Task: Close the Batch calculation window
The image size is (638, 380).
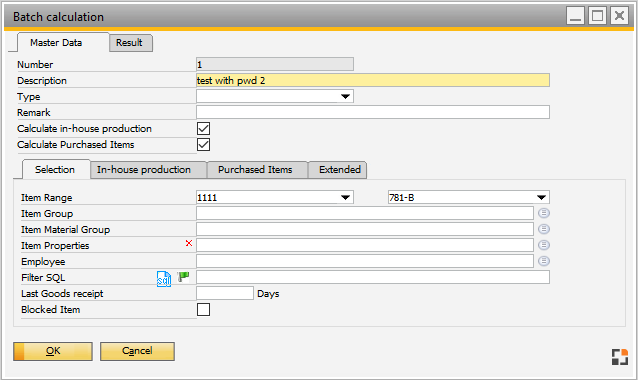Action: click(x=619, y=16)
